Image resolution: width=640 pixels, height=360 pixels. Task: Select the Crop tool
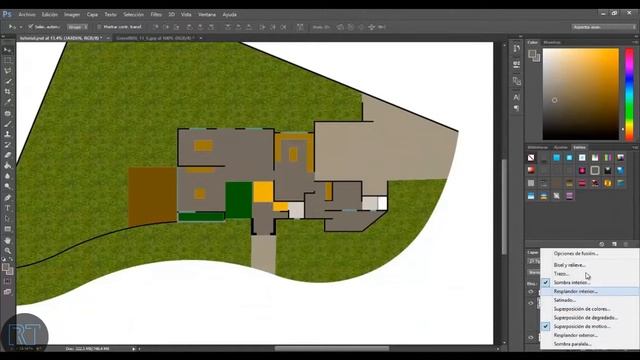coord(7,92)
